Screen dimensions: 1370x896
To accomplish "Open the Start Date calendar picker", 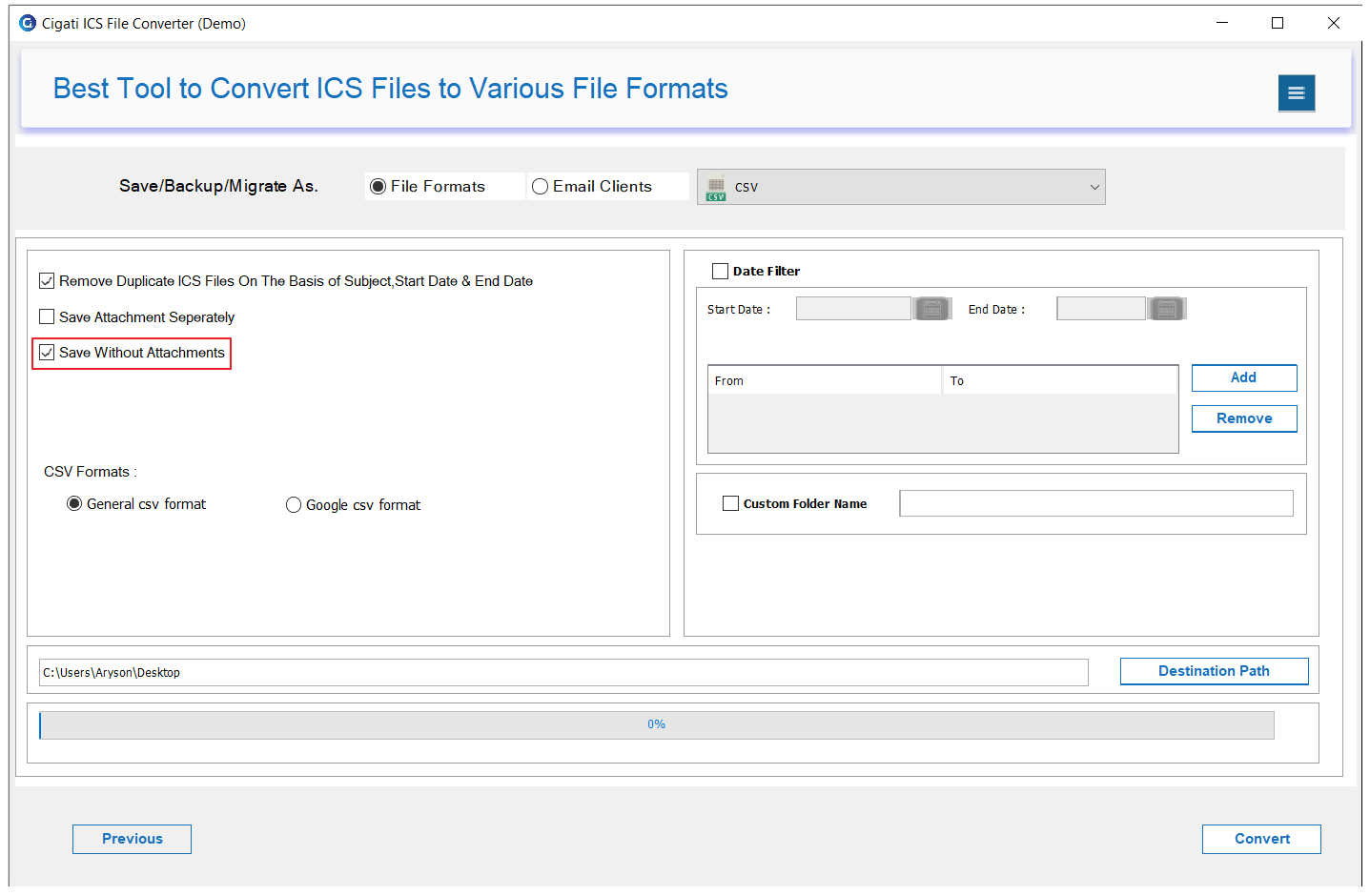I will click(931, 309).
